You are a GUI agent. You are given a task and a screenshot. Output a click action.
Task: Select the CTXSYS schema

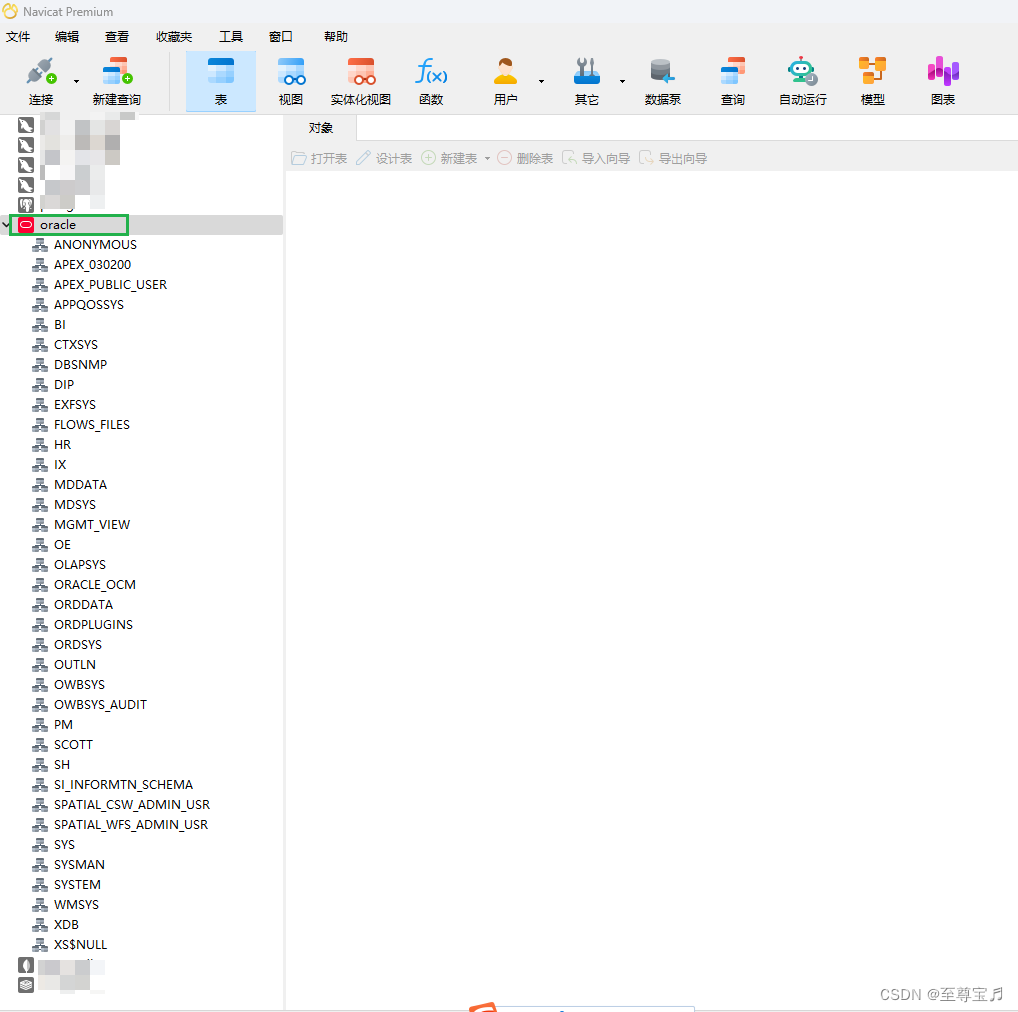[x=76, y=345]
